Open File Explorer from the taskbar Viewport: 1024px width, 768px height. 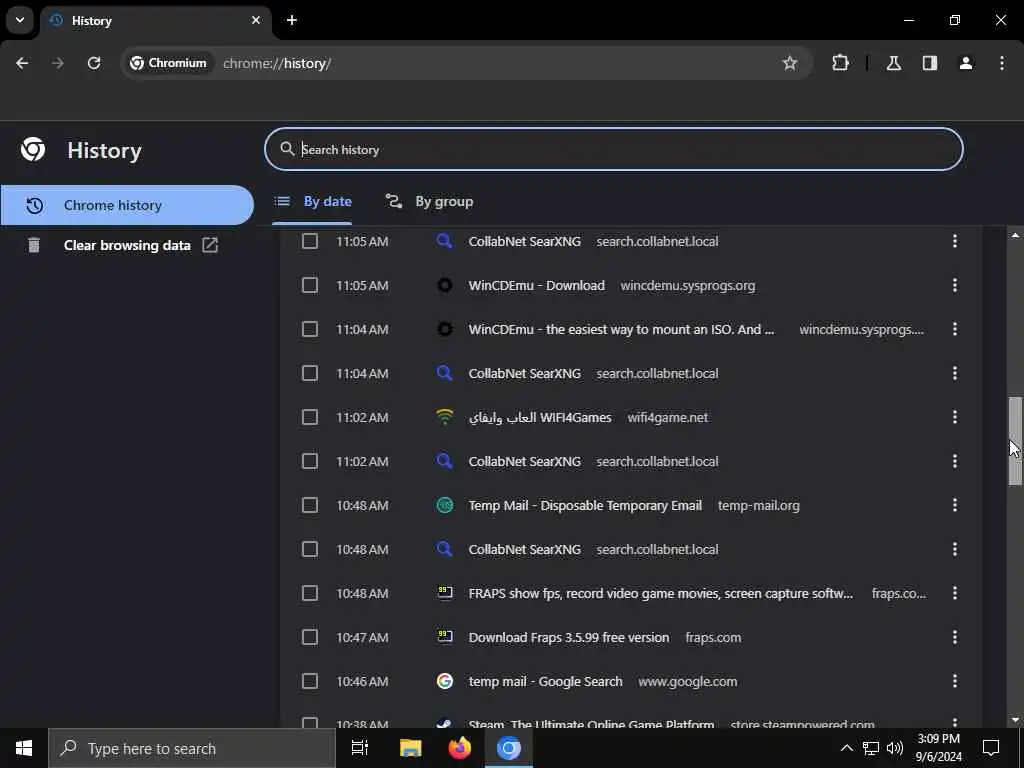(x=410, y=748)
